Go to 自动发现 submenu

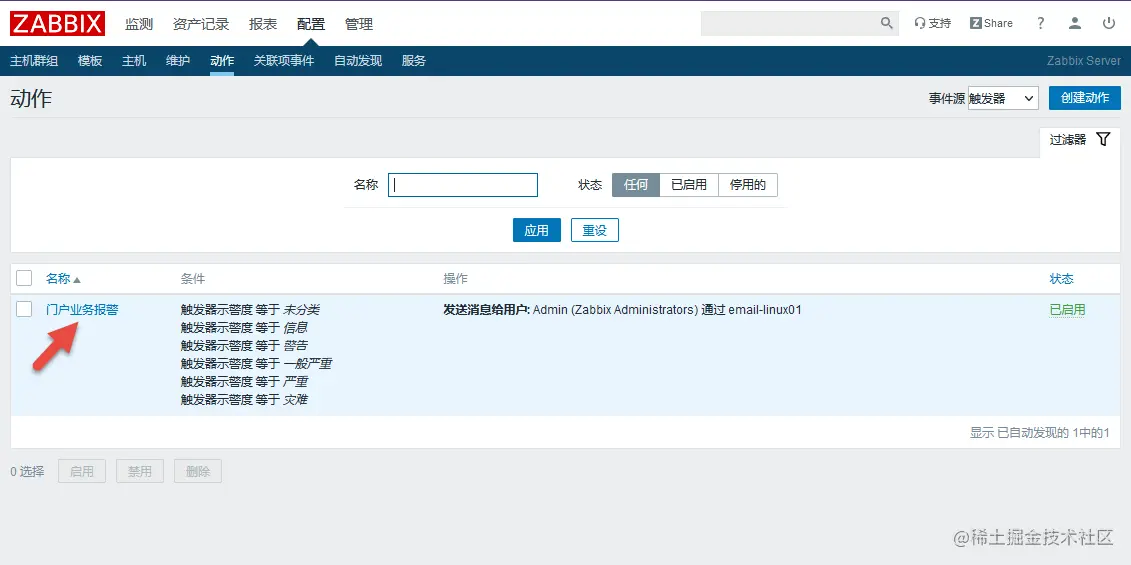point(358,61)
